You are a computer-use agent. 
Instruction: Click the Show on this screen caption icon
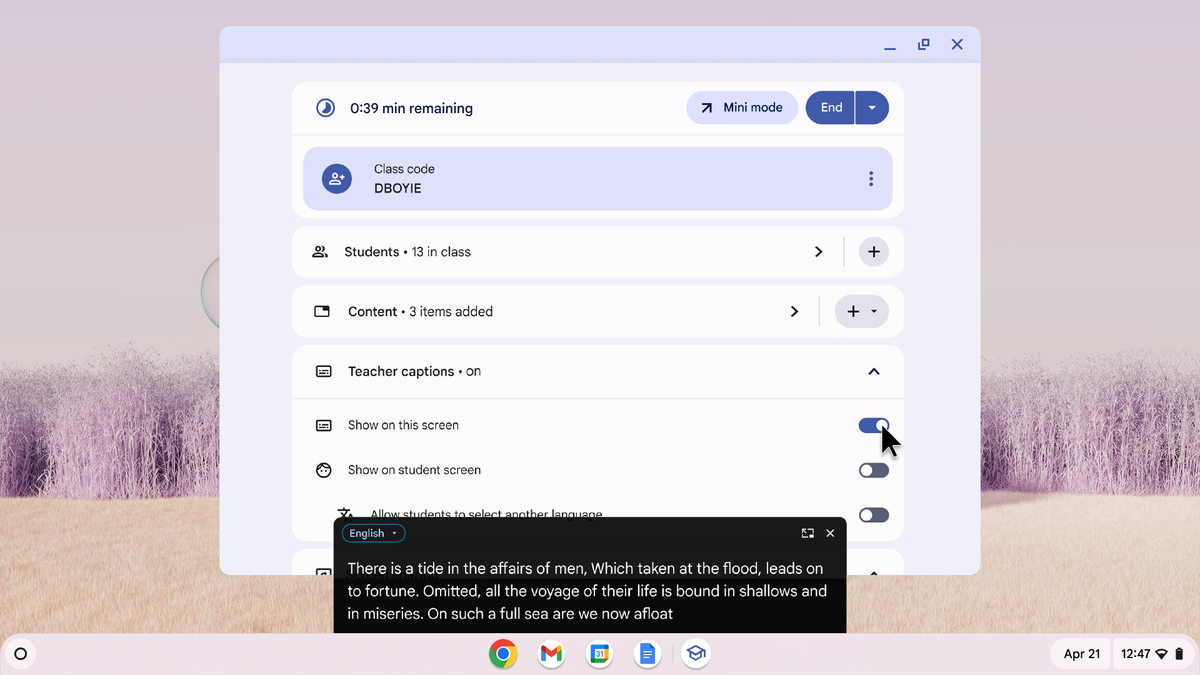coord(324,425)
